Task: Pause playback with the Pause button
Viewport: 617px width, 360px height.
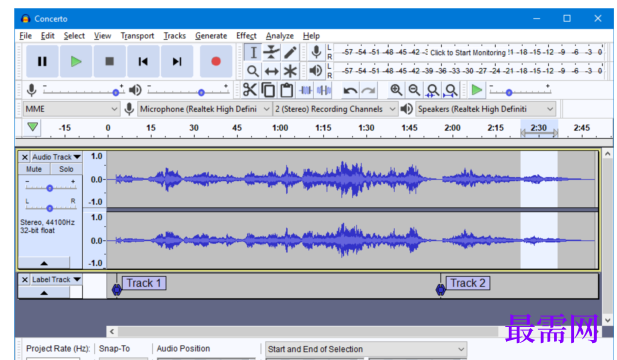Action: coord(42,61)
